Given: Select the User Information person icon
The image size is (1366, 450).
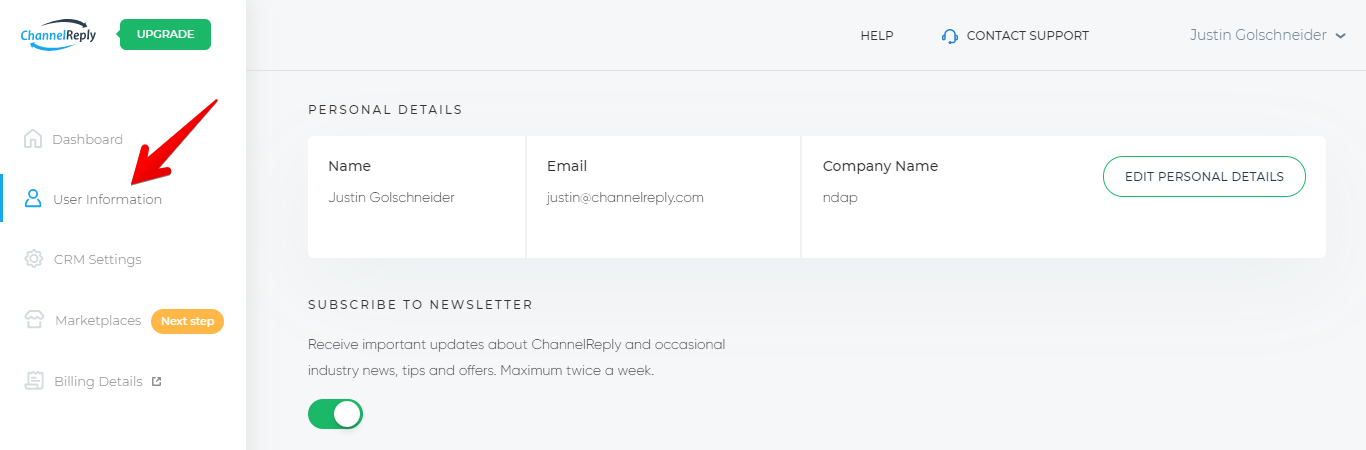Looking at the screenshot, I should pyautogui.click(x=33, y=199).
